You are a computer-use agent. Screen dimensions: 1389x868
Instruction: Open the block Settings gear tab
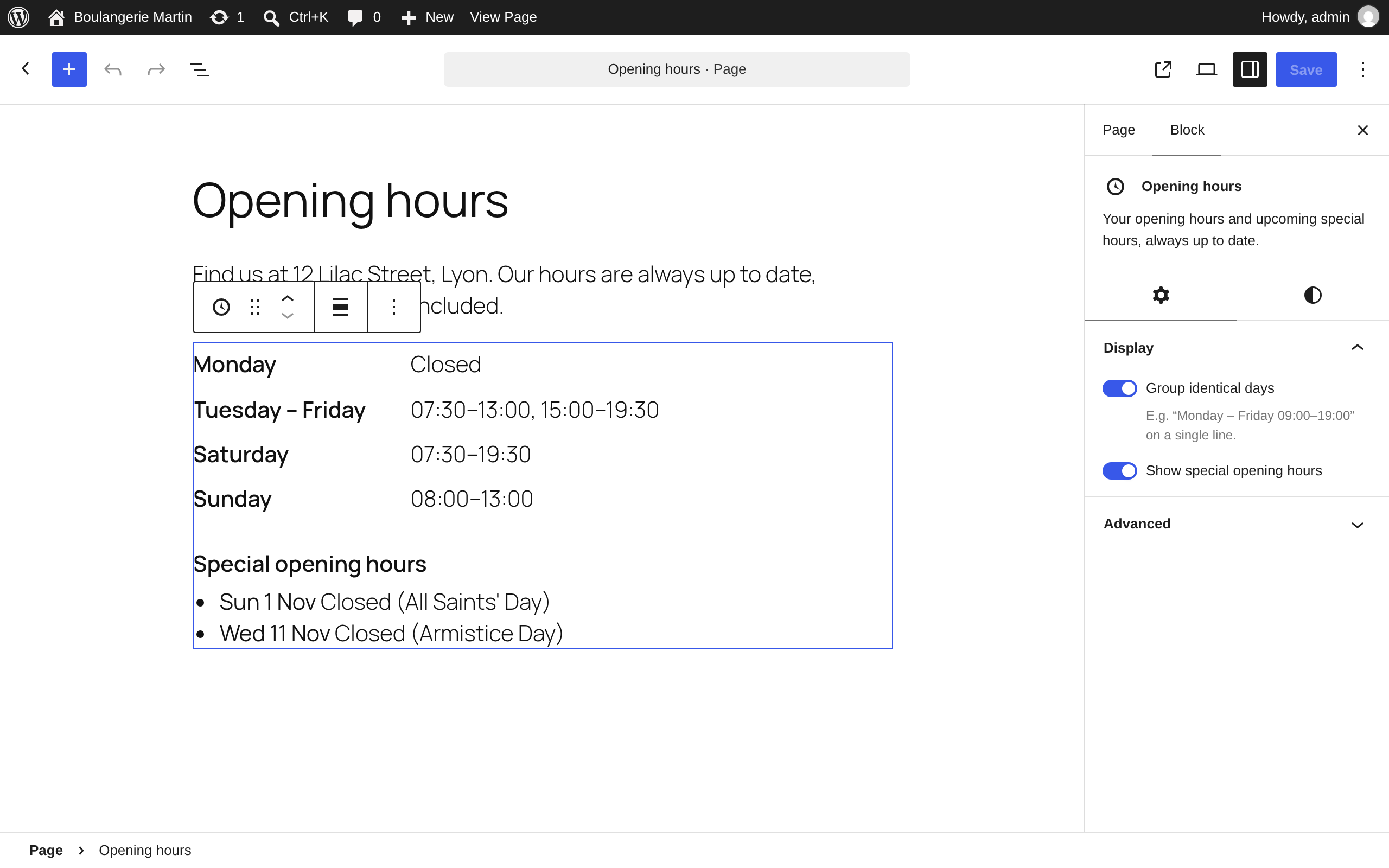pyautogui.click(x=1161, y=295)
